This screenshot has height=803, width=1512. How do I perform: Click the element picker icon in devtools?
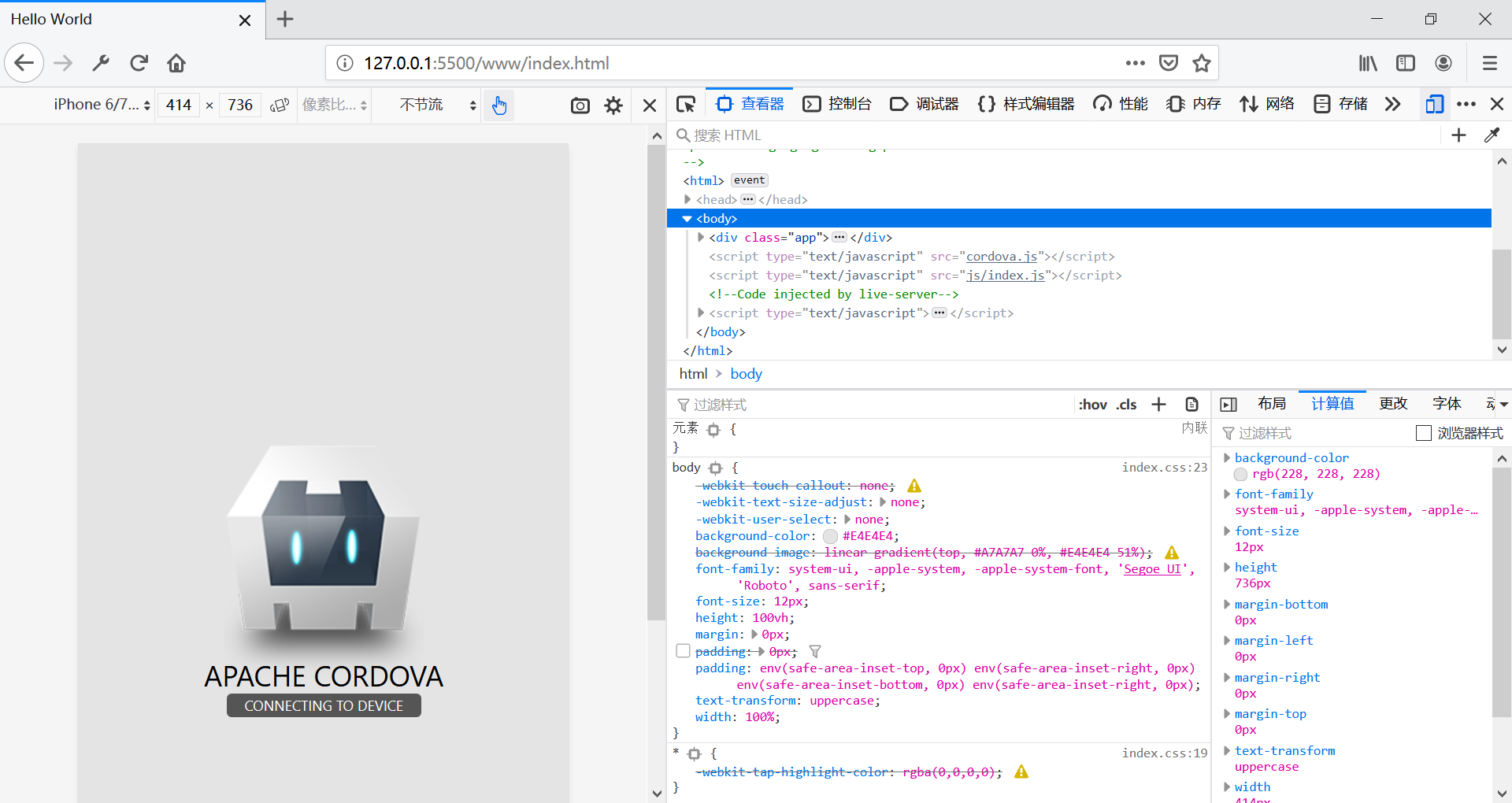pyautogui.click(x=686, y=105)
